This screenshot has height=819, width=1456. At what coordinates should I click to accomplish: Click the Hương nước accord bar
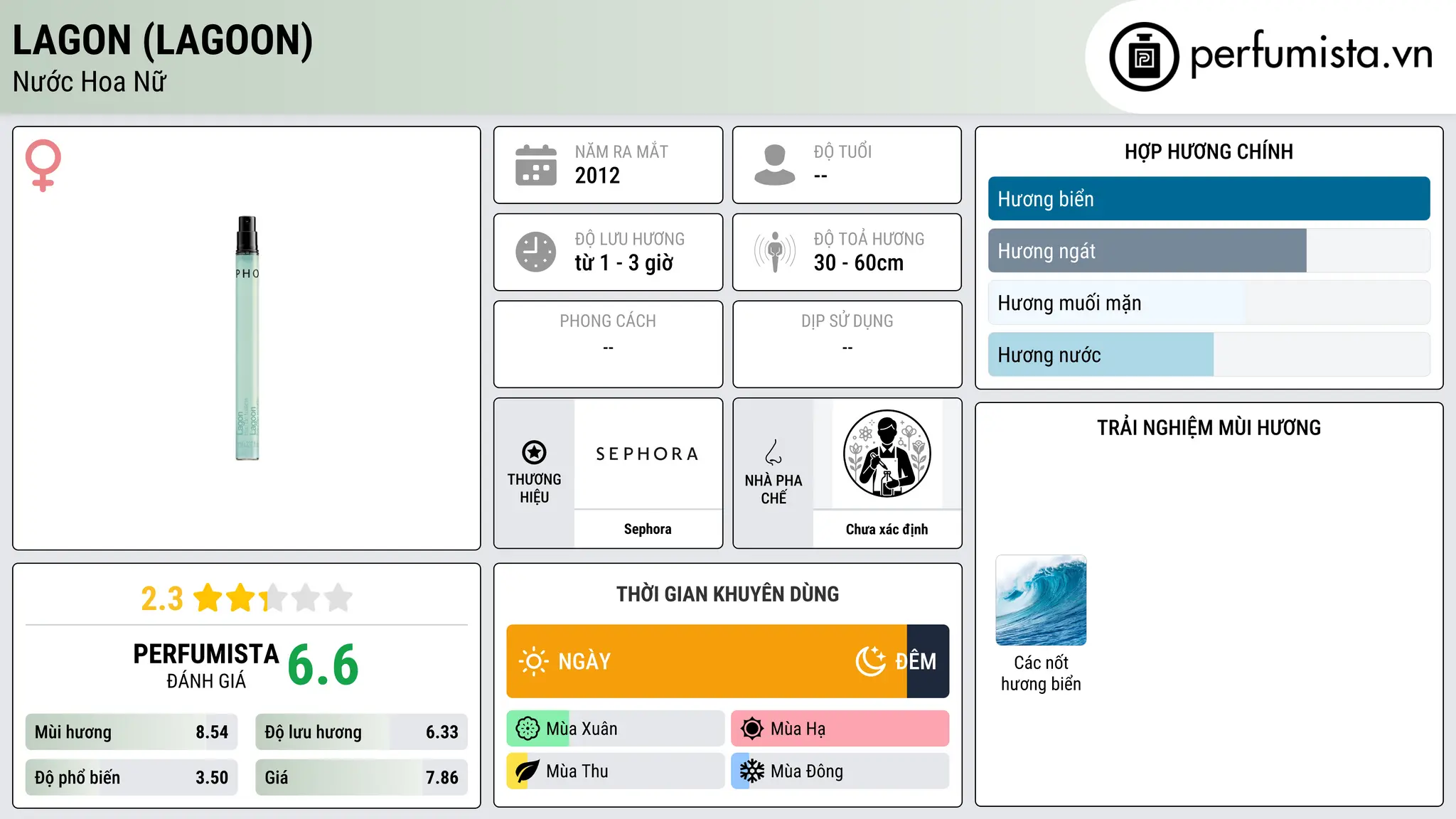coord(1209,355)
